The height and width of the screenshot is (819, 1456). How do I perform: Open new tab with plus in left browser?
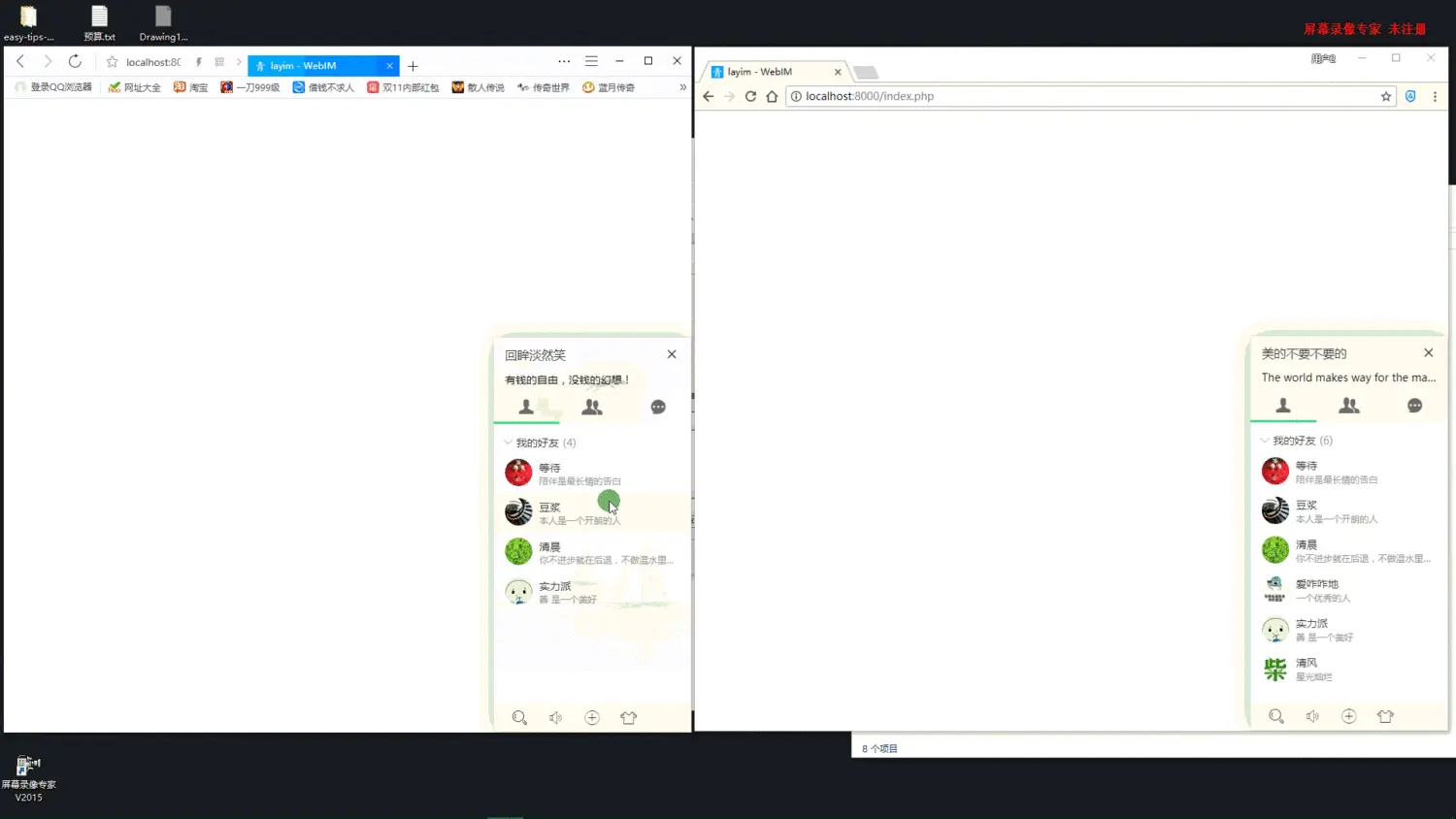(x=413, y=66)
